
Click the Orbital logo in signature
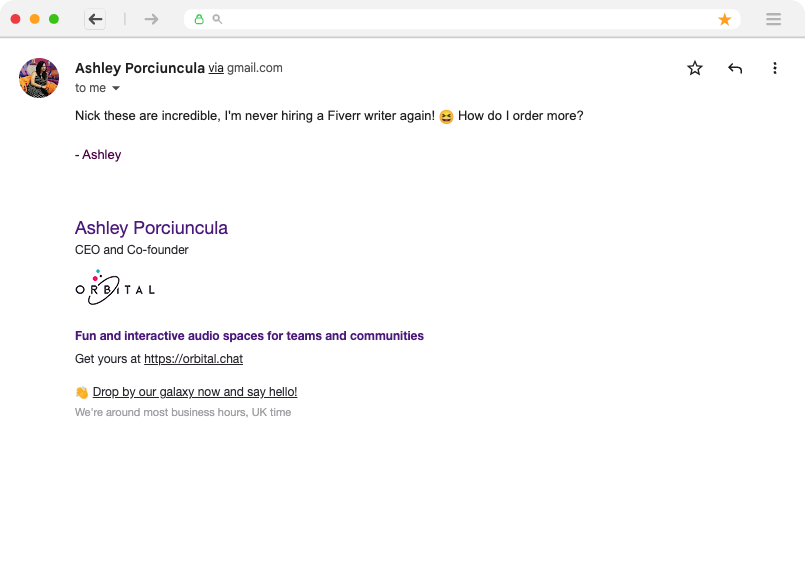point(115,288)
